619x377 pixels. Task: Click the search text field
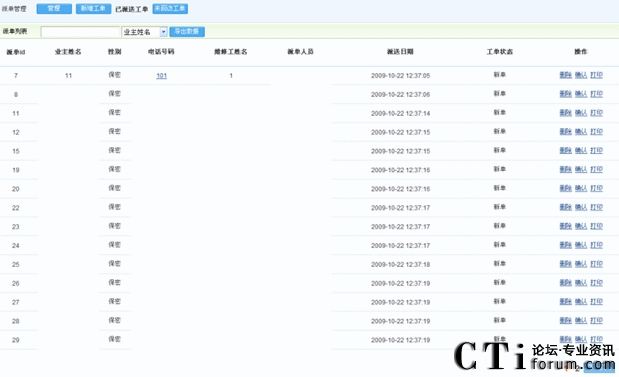tap(80, 32)
